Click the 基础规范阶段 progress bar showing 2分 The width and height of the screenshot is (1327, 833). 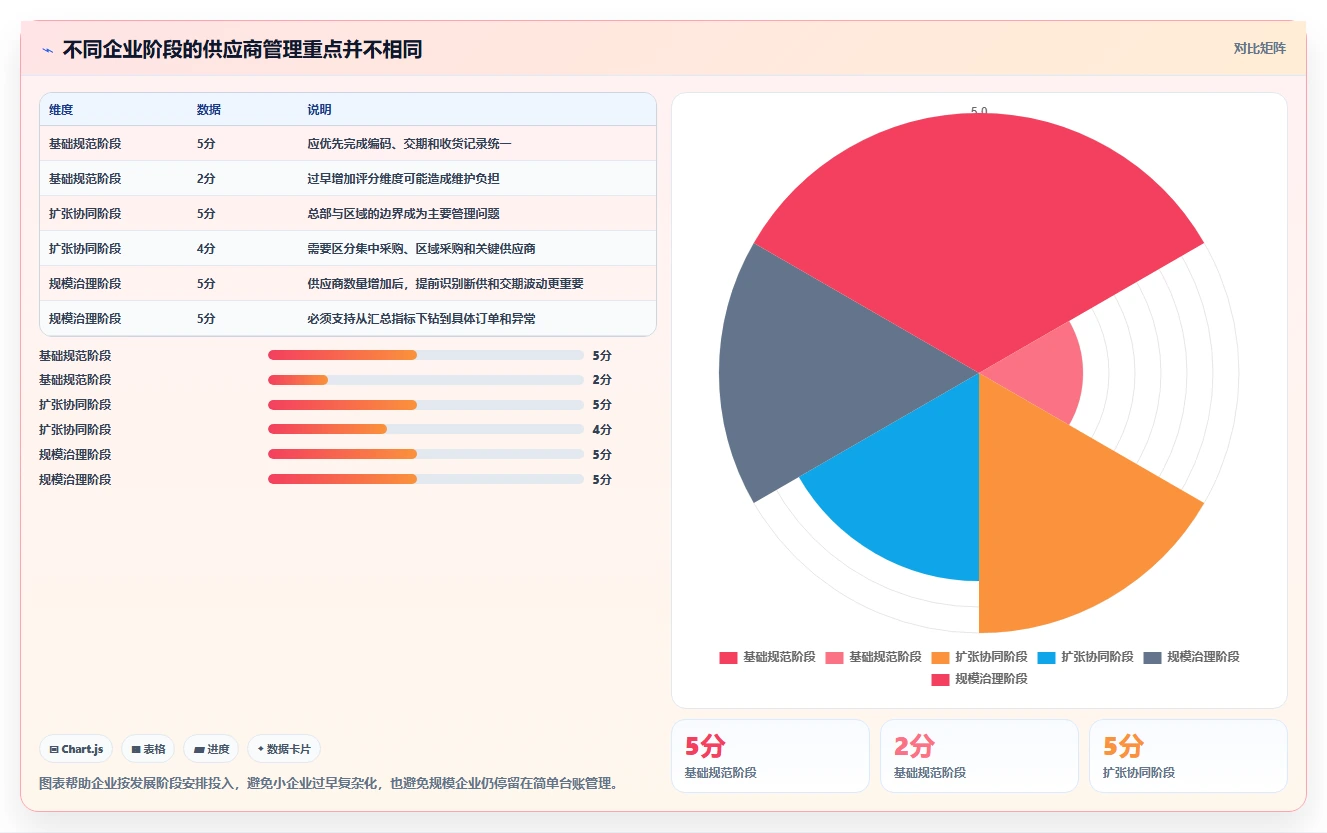click(x=426, y=380)
